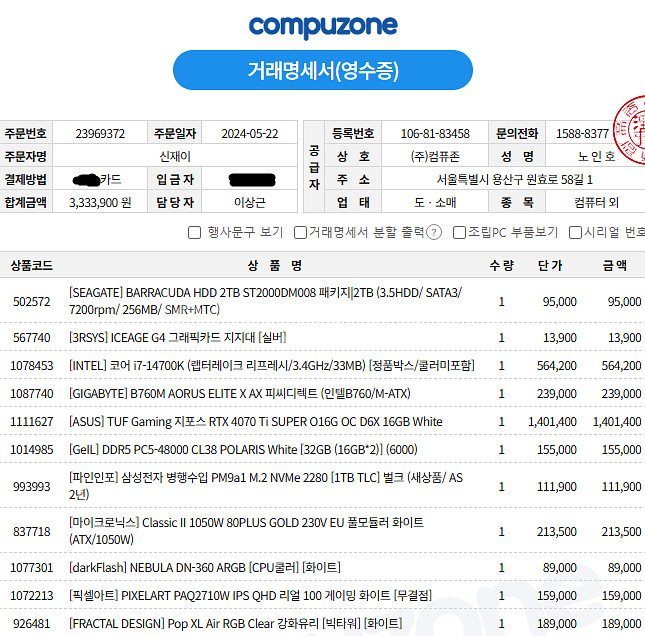This screenshot has width=645, height=636.
Task: Click unit price 1,401,400 for ASUS graphics card
Action: click(552, 422)
